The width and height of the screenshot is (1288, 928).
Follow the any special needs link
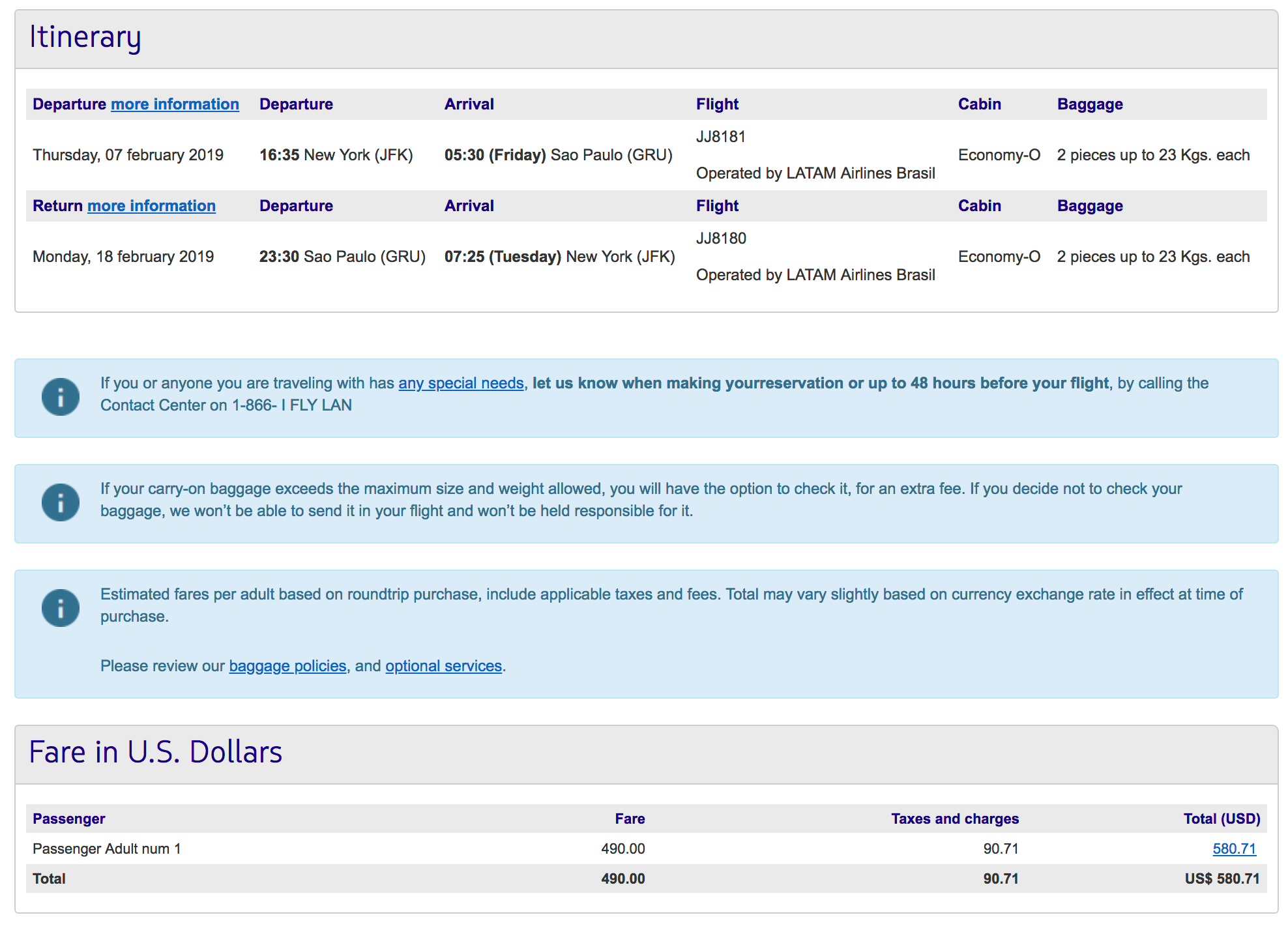pyautogui.click(x=461, y=383)
